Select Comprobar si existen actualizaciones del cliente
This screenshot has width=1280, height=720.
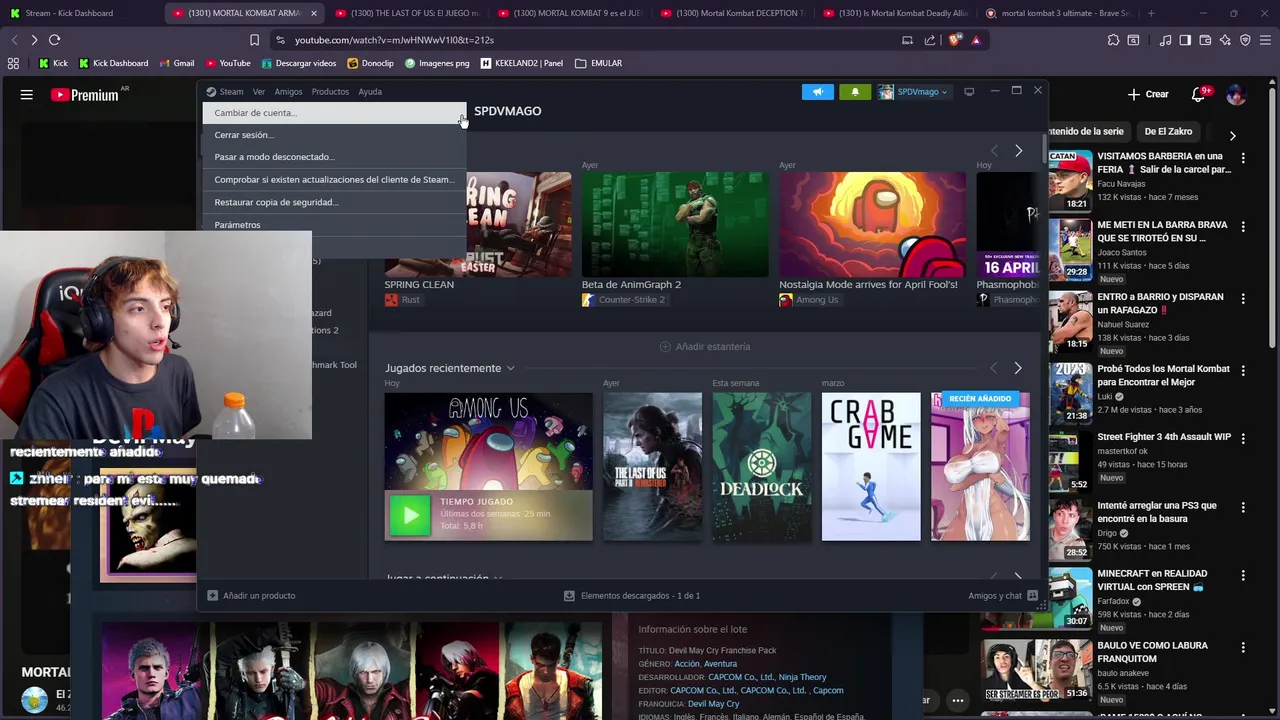(x=334, y=180)
